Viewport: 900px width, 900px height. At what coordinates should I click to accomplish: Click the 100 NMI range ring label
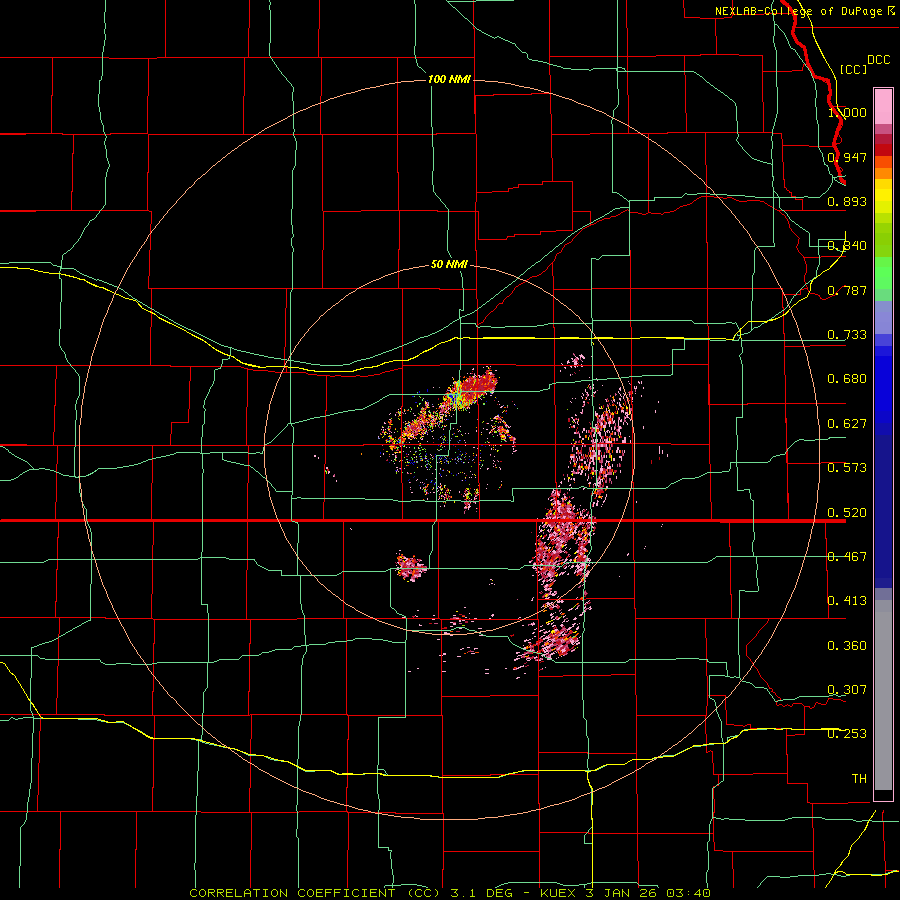click(x=449, y=79)
